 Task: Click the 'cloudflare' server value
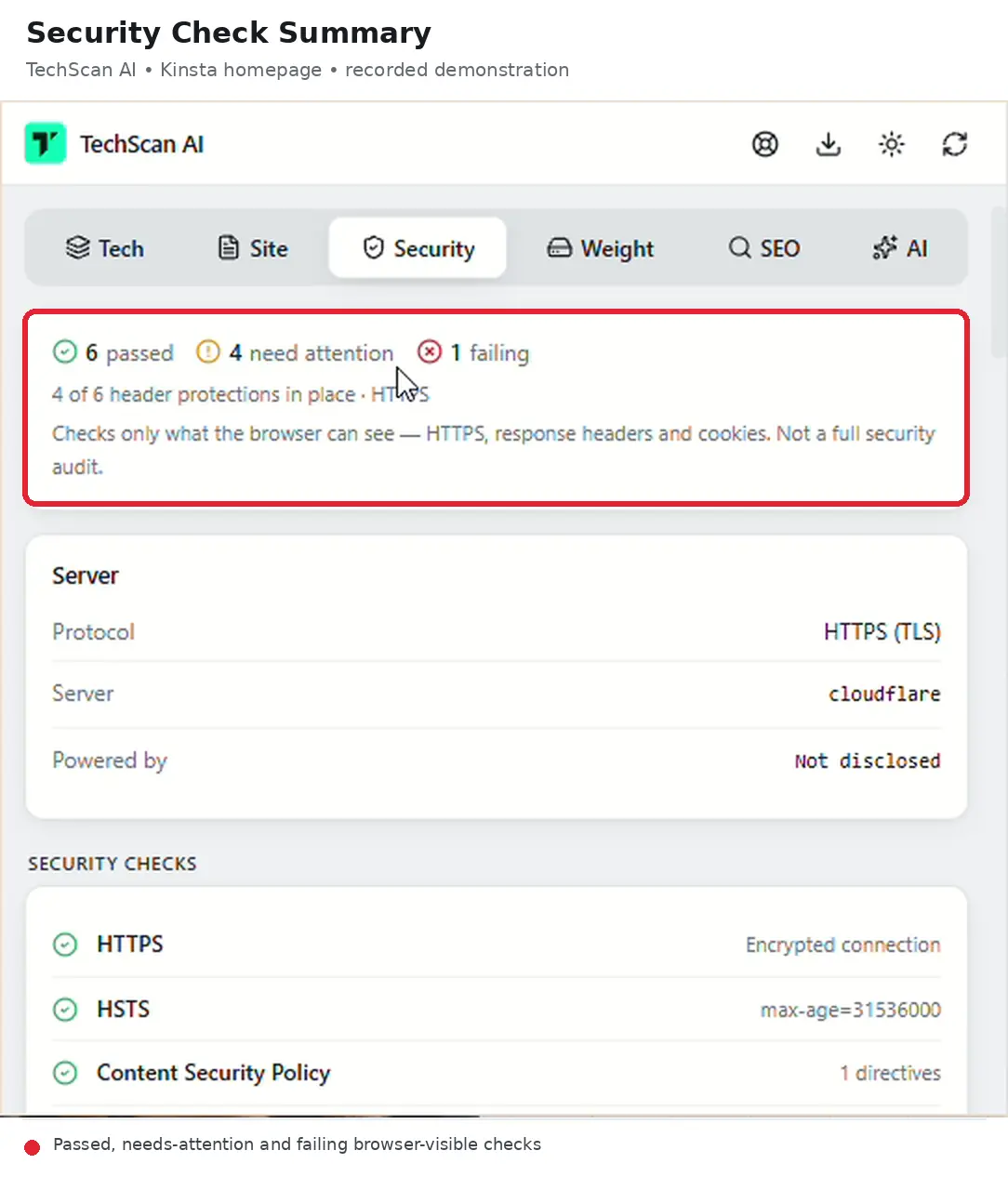(884, 694)
